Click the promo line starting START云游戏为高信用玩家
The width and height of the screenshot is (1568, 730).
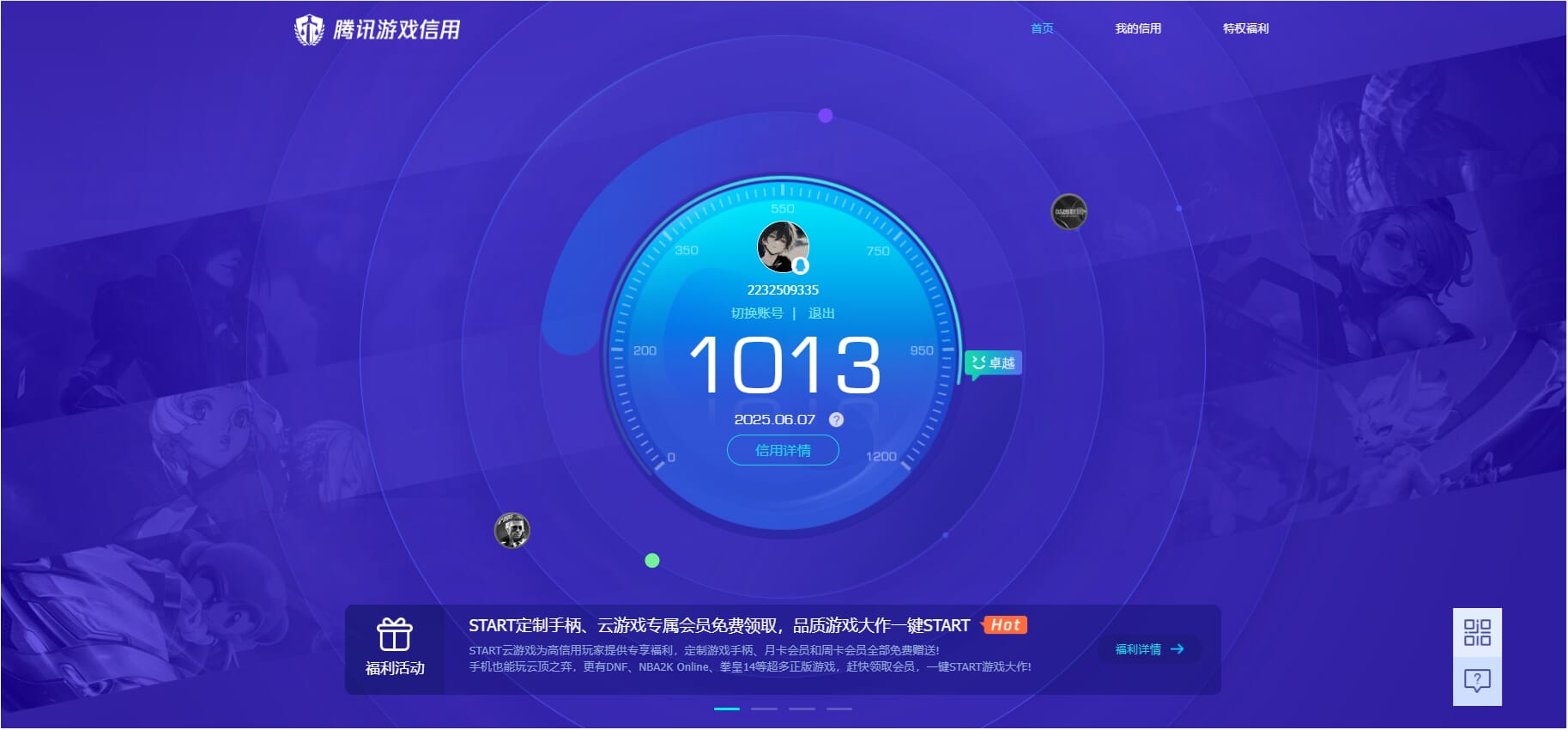pos(704,650)
